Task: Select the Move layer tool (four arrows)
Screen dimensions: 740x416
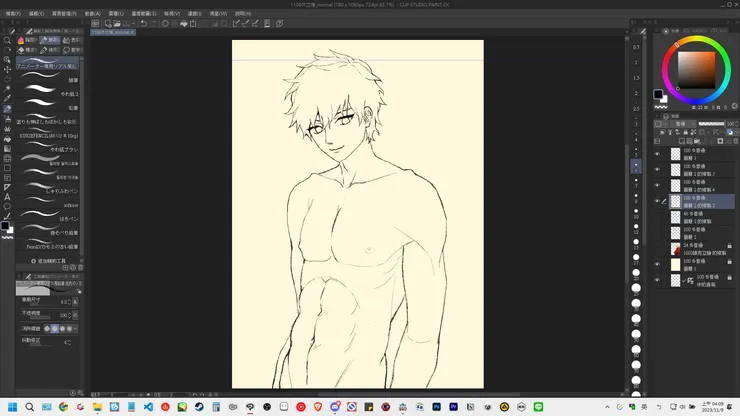Action: [x=7, y=69]
